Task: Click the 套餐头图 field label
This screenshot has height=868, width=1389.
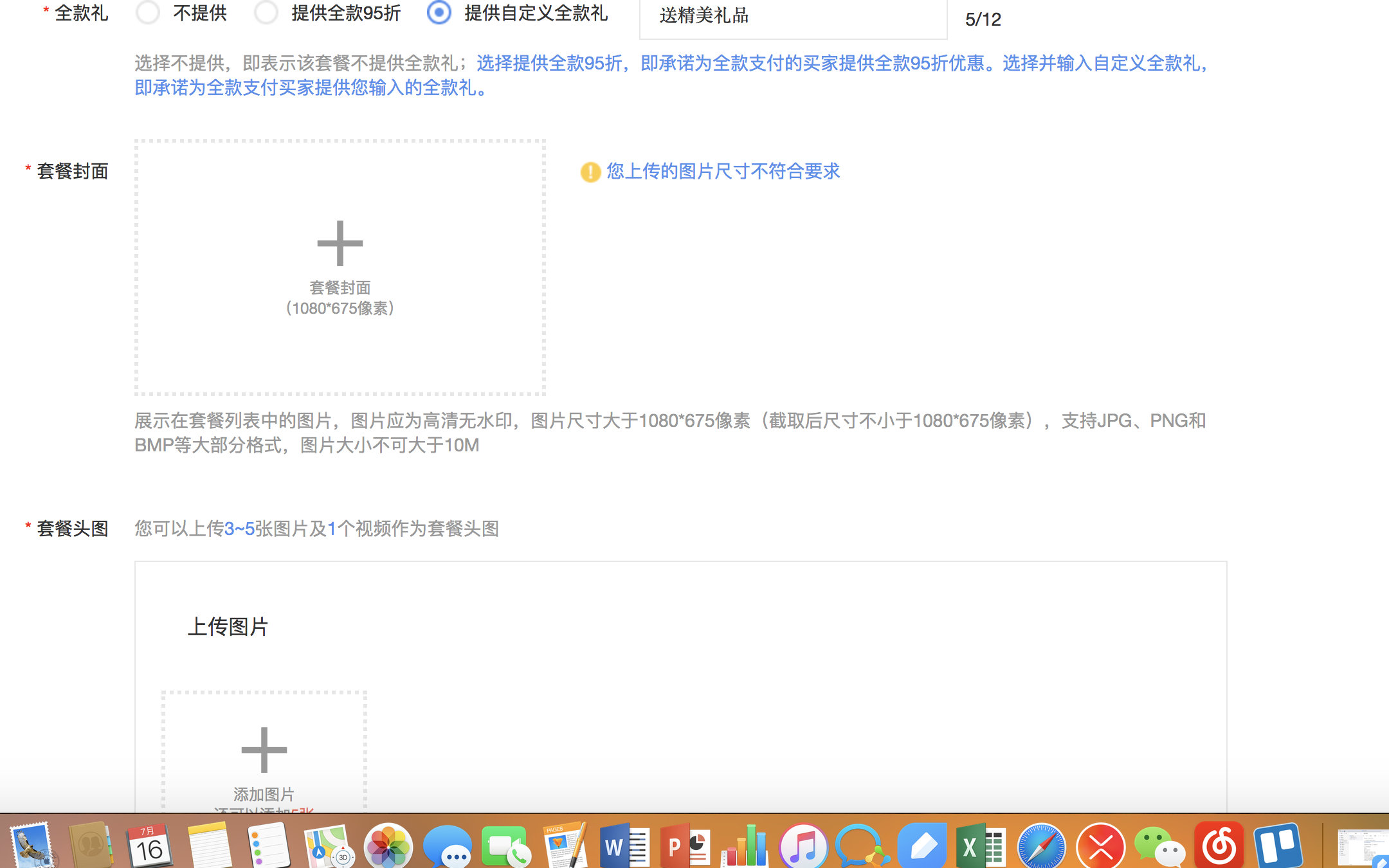Action: 72,529
